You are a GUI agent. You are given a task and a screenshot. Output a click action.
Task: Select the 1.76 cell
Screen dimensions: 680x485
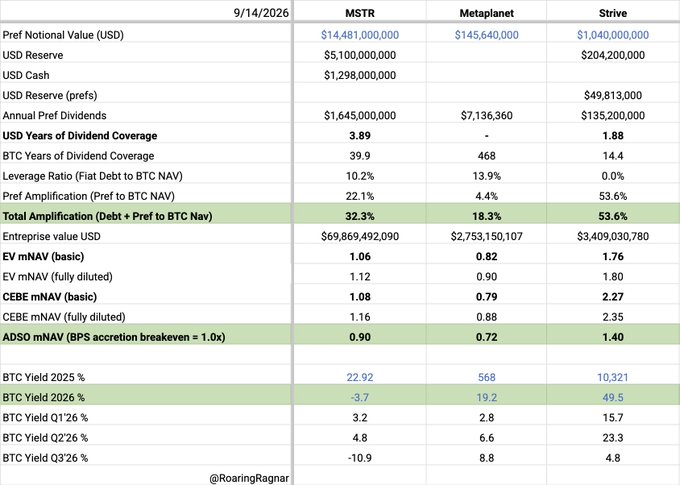[x=613, y=256]
